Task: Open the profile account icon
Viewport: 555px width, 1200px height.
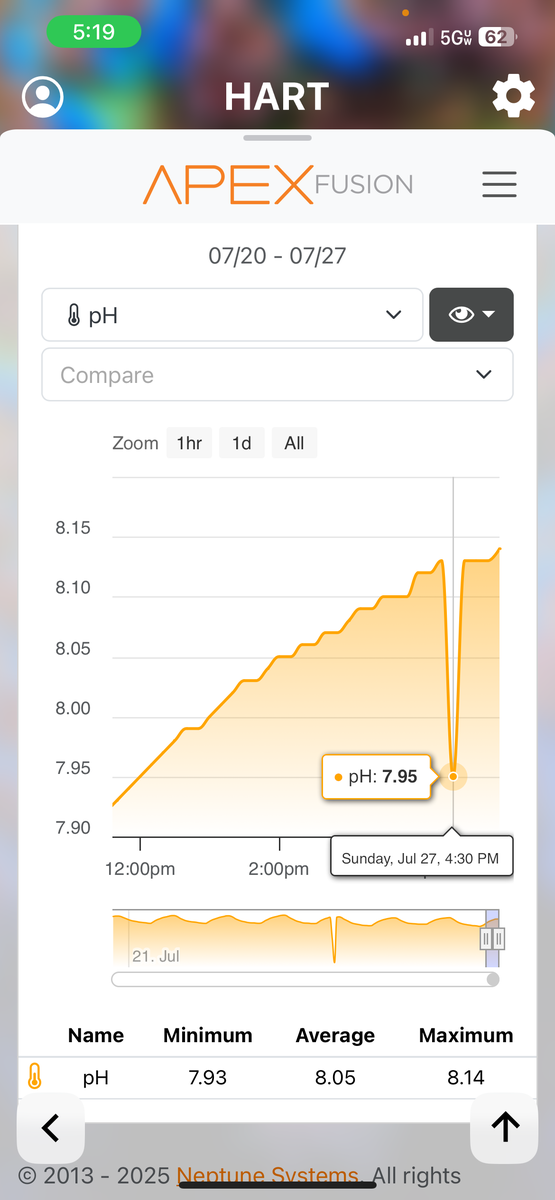Action: 43,97
